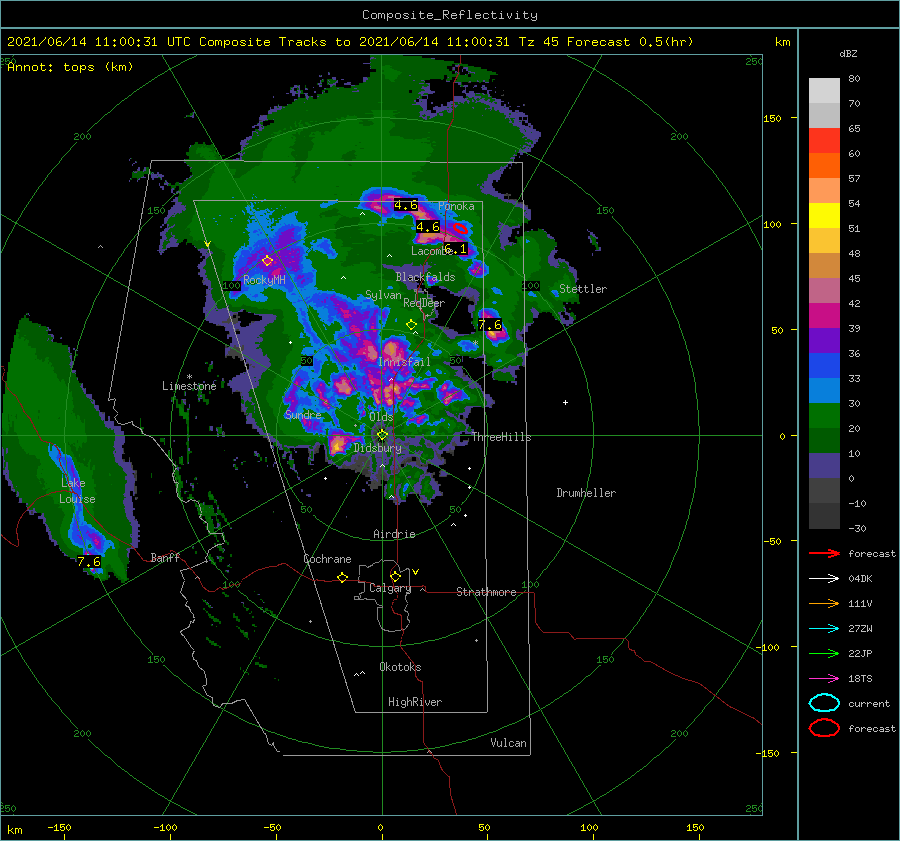Select the Cochrane label
This screenshot has height=841, width=900.
pyautogui.click(x=327, y=559)
